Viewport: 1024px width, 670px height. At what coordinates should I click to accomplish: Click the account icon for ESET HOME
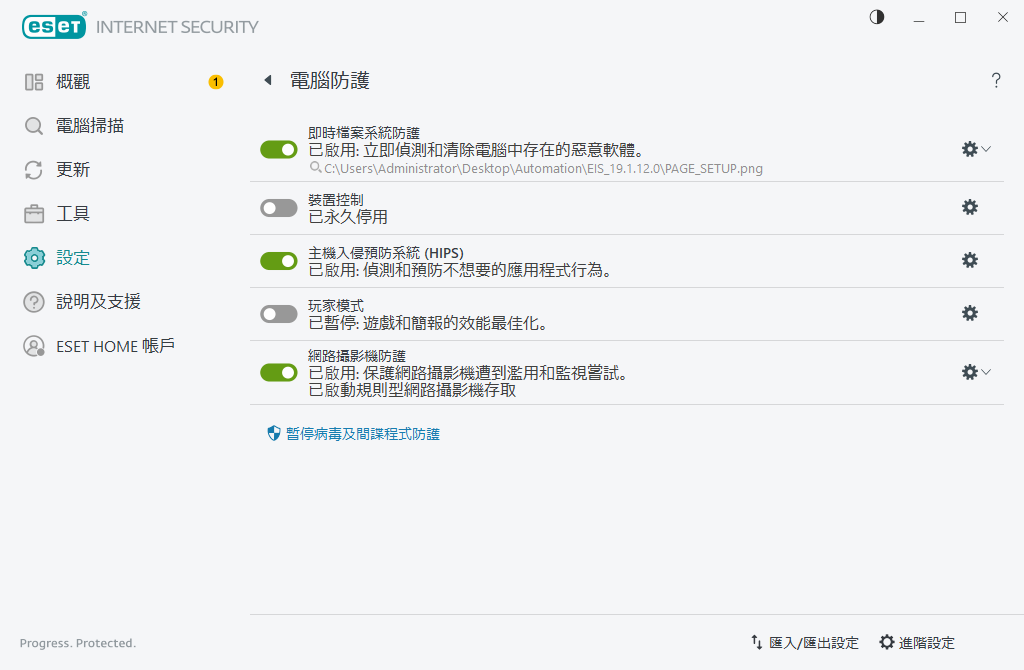(x=34, y=346)
